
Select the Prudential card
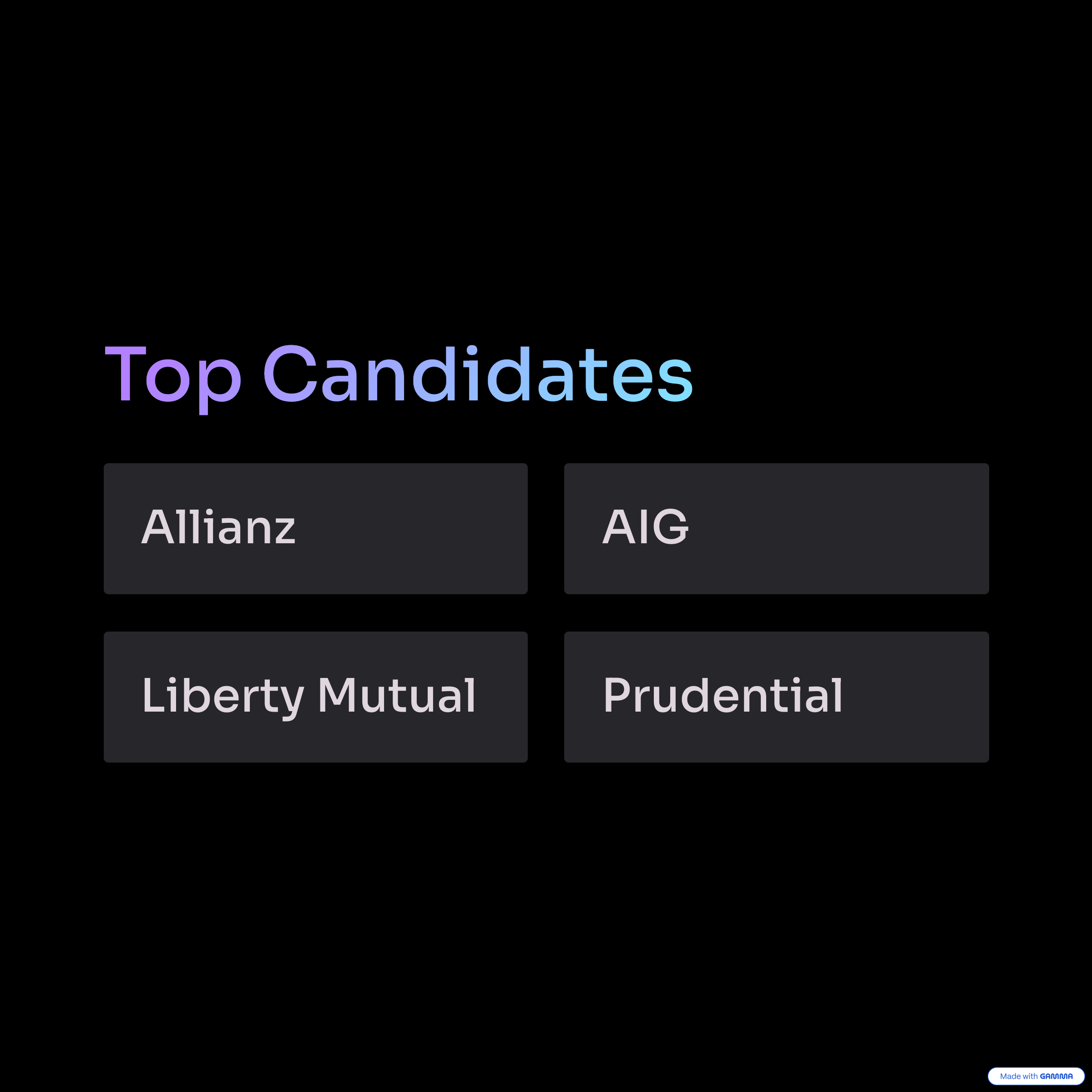point(777,697)
